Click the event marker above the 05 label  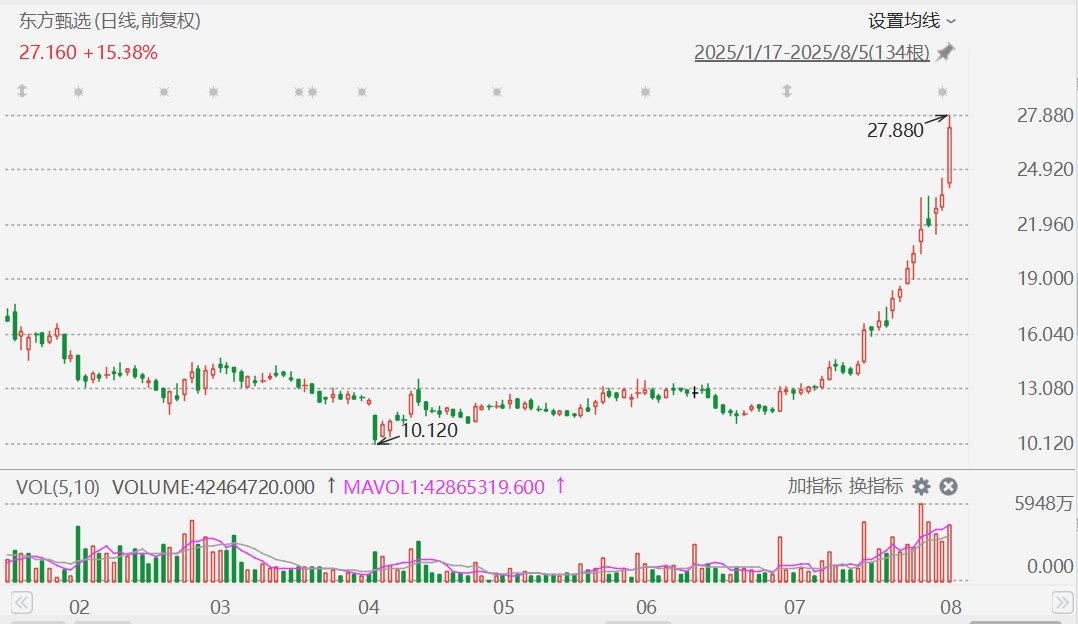[x=497, y=91]
